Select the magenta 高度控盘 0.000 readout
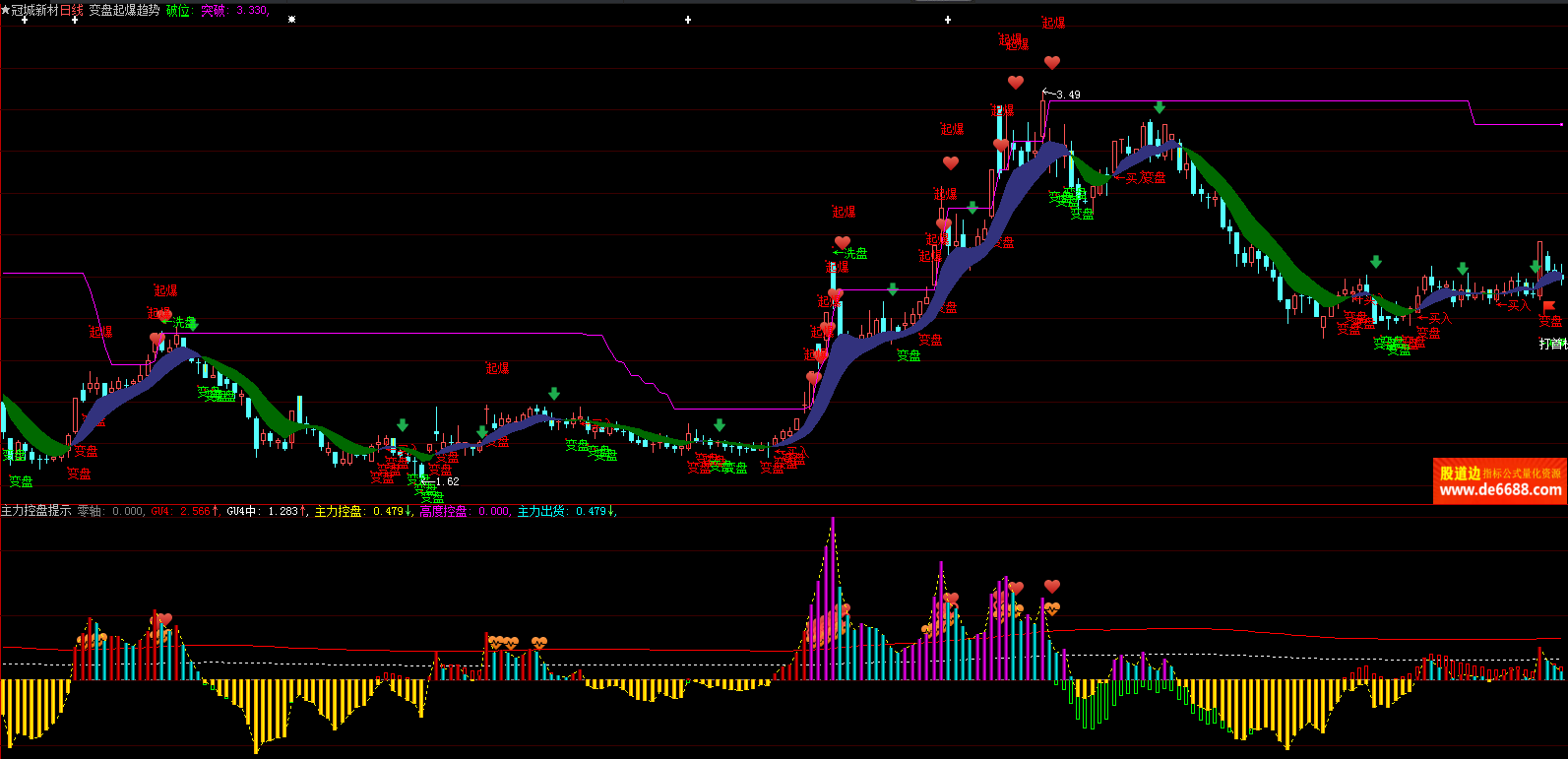The height and width of the screenshot is (759, 1568). pos(465,511)
